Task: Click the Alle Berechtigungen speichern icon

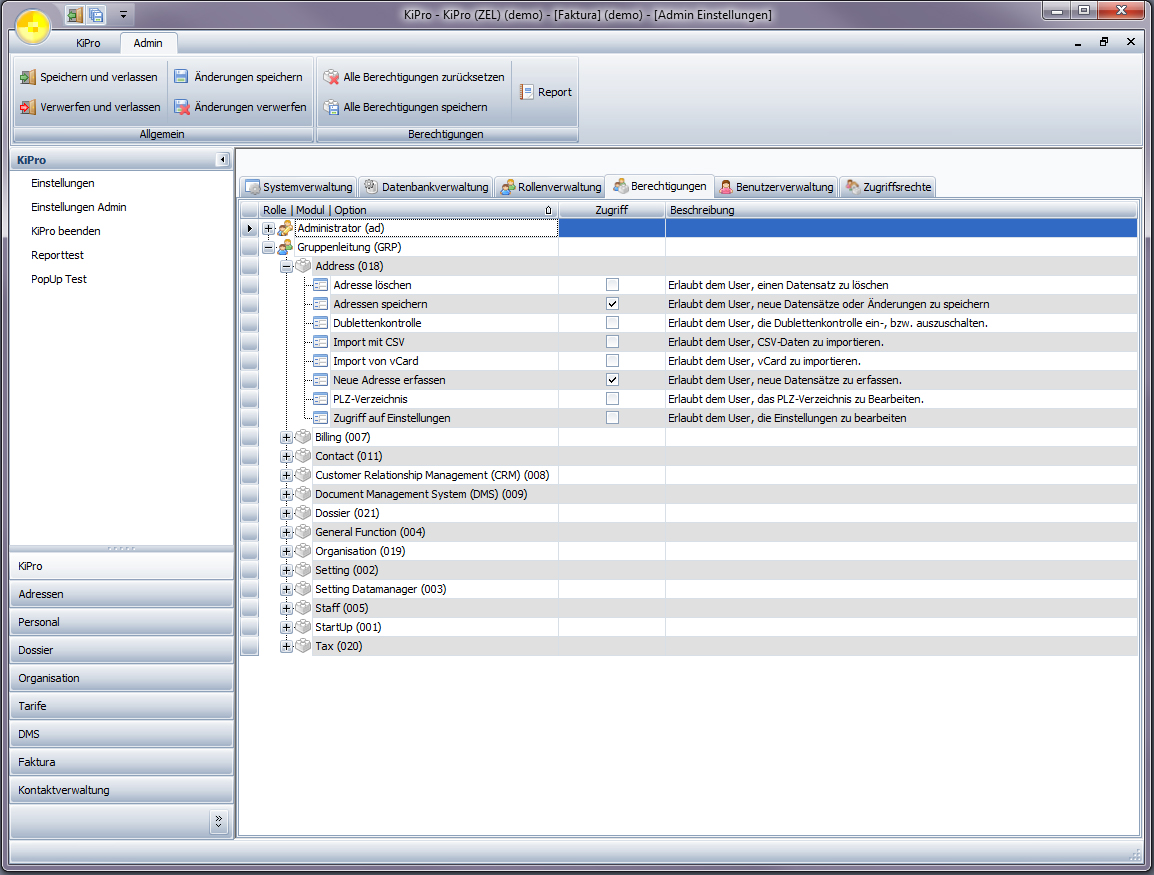Action: tap(331, 107)
